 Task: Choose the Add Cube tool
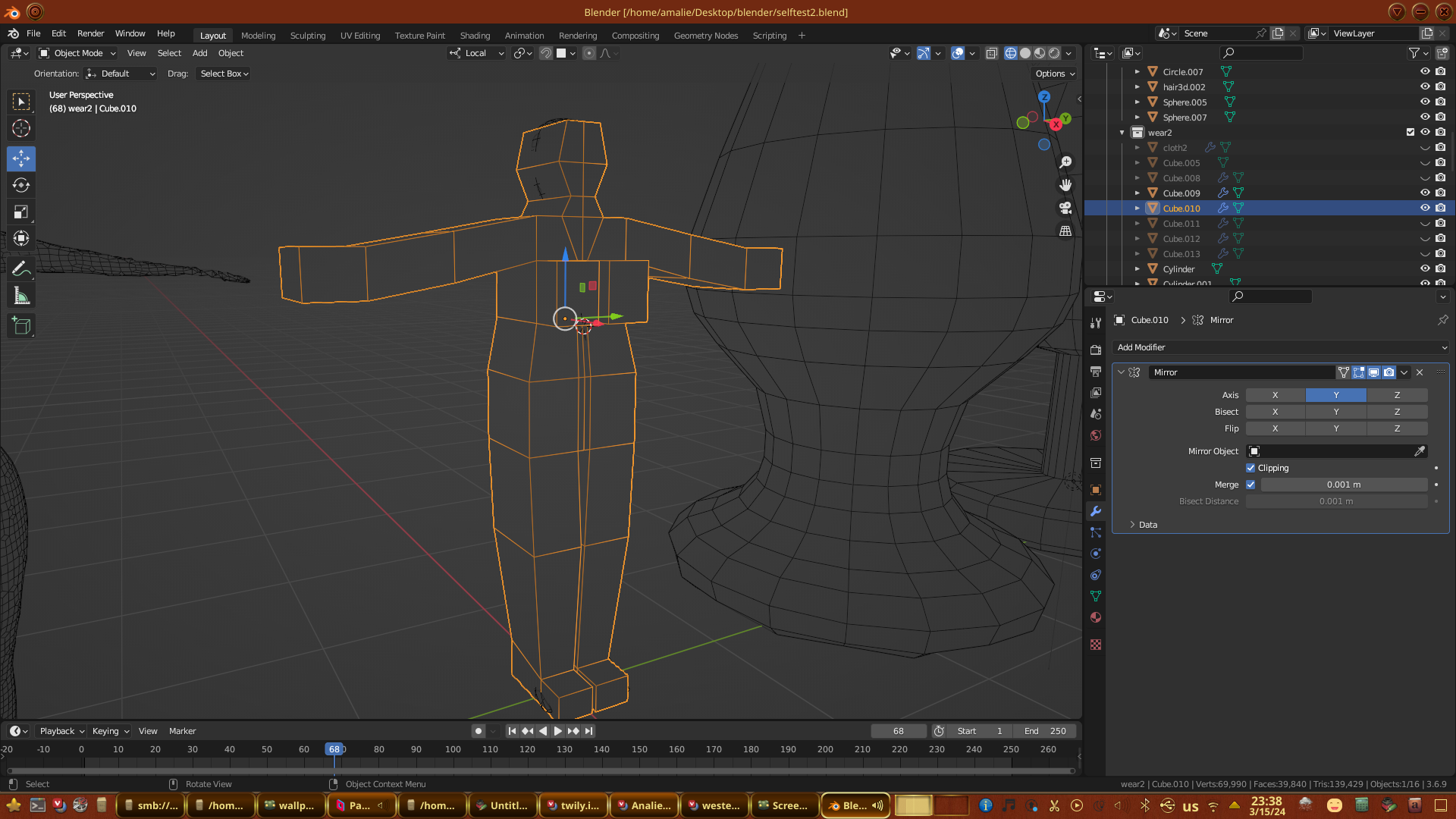(x=21, y=326)
